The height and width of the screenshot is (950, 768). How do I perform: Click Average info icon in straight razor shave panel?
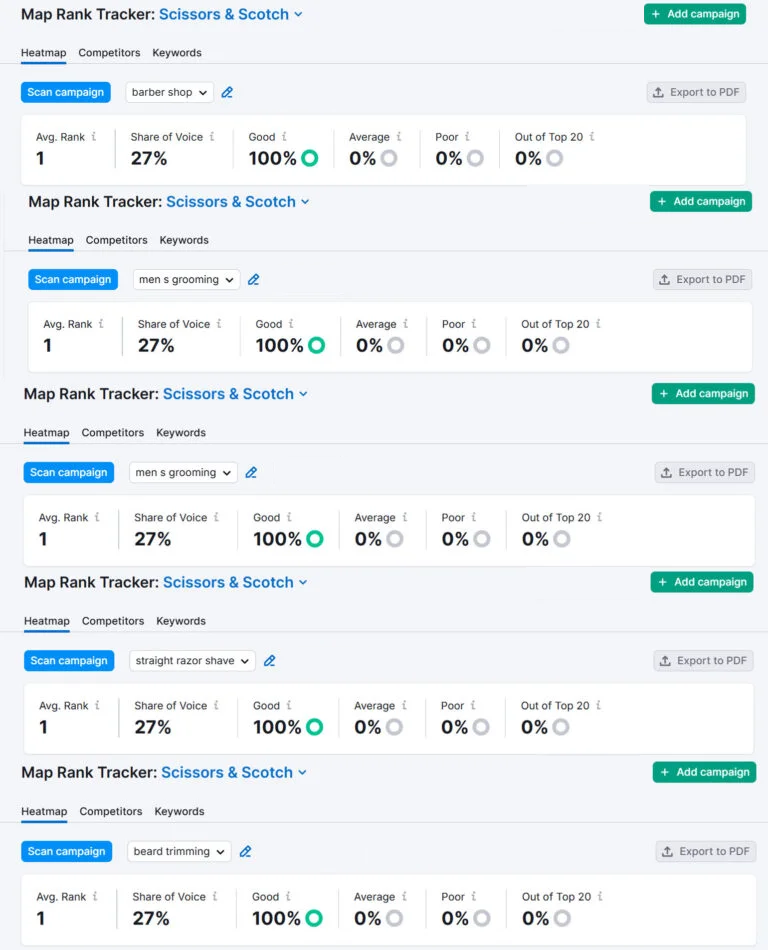pos(403,706)
